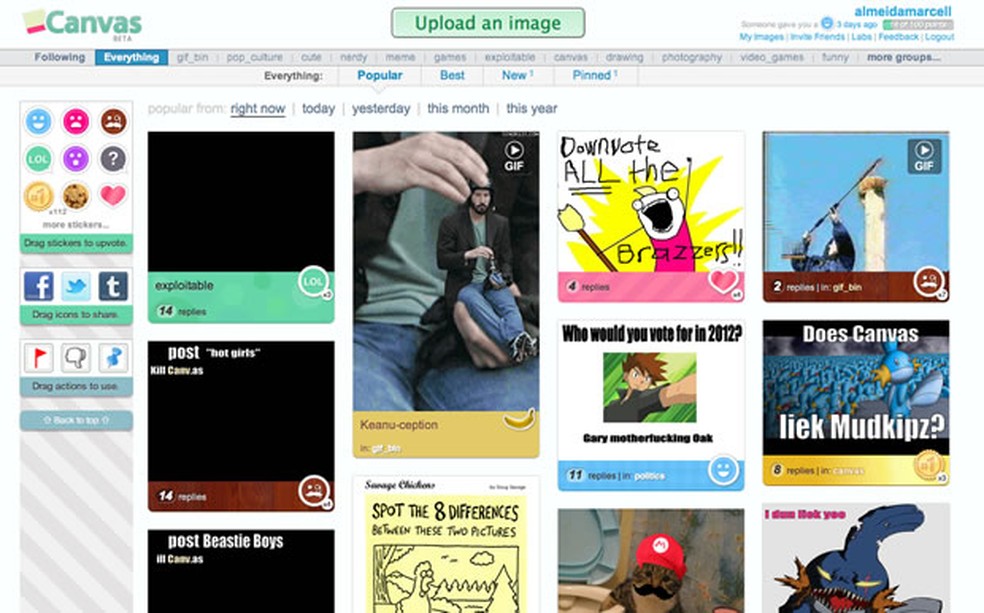Open the Labs link
The width and height of the screenshot is (984, 613).
[862, 37]
